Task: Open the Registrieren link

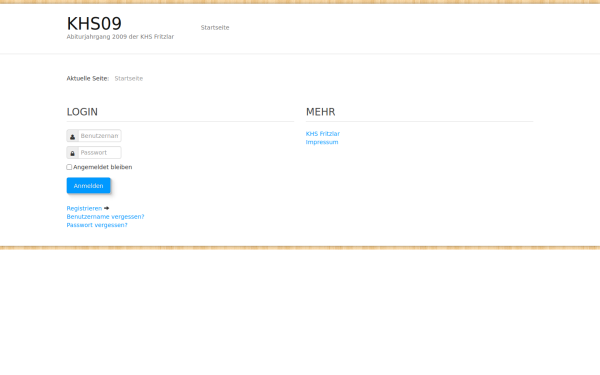Action: (x=84, y=209)
